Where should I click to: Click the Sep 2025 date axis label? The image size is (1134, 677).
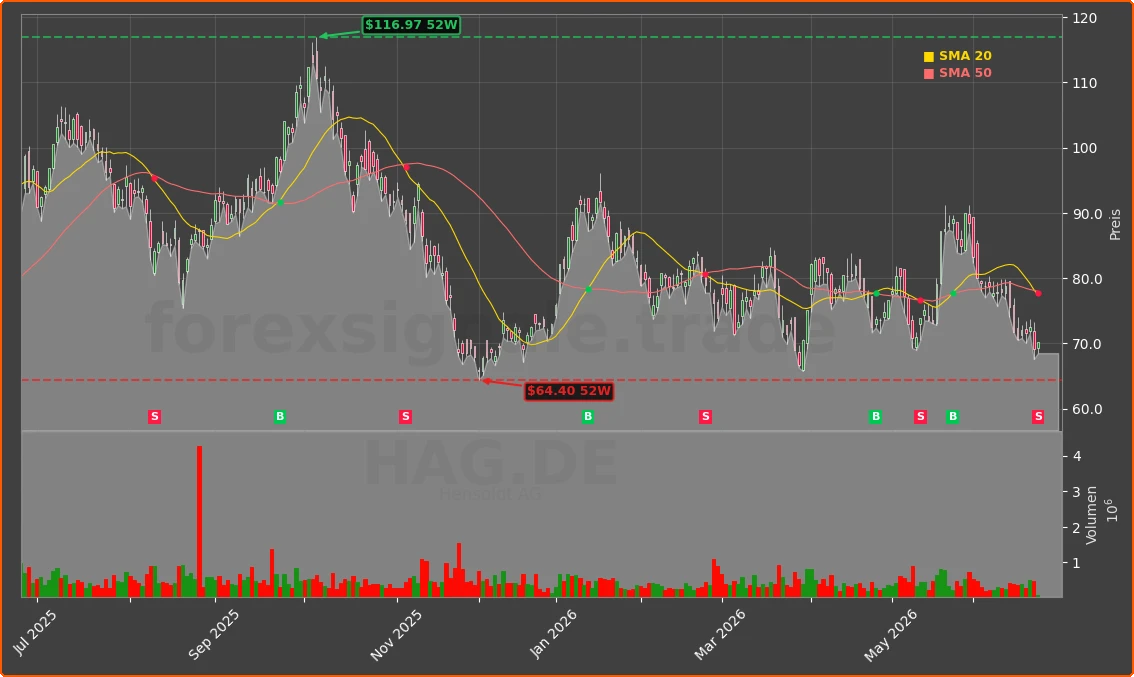coord(213,634)
